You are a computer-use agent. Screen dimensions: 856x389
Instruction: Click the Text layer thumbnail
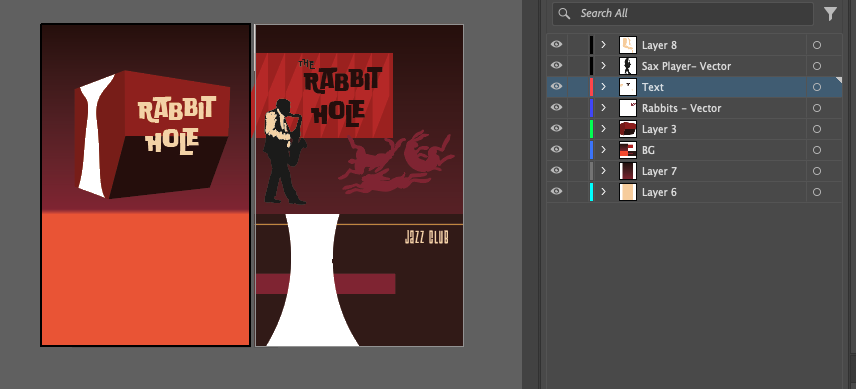(x=628, y=87)
